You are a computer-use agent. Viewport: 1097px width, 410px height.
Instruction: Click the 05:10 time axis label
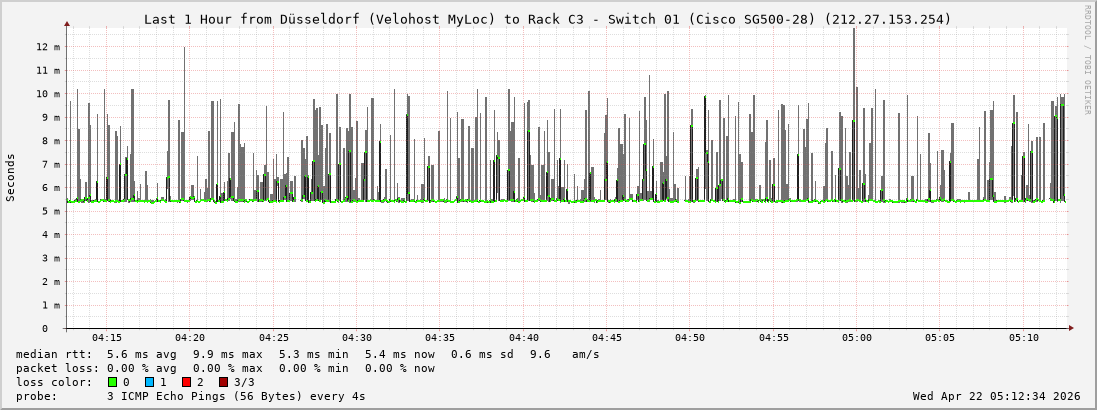click(1023, 338)
